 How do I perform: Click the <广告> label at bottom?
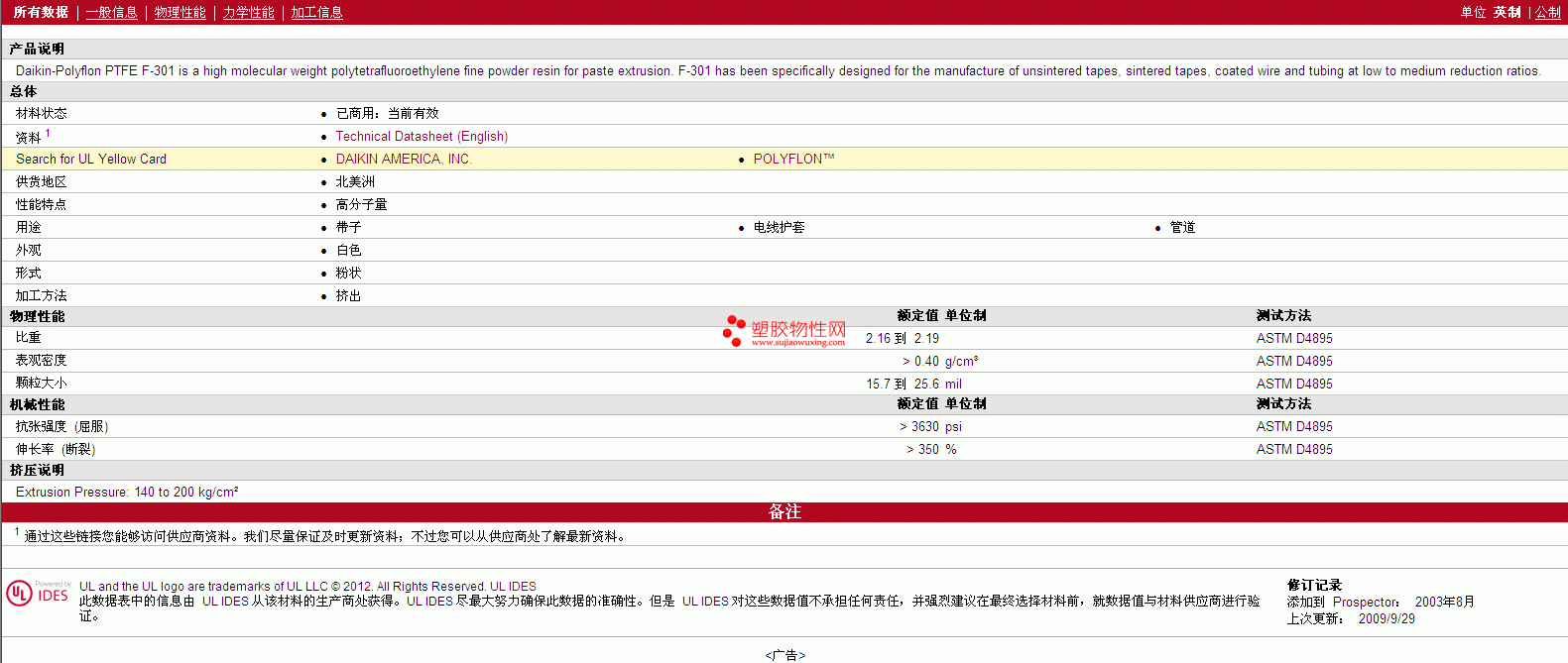[784, 655]
